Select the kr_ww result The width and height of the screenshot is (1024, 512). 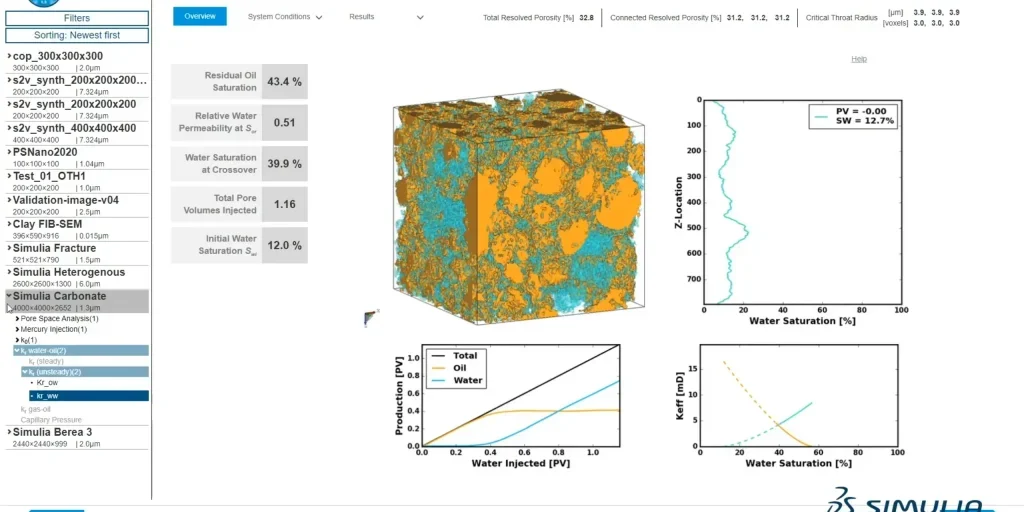(89, 396)
